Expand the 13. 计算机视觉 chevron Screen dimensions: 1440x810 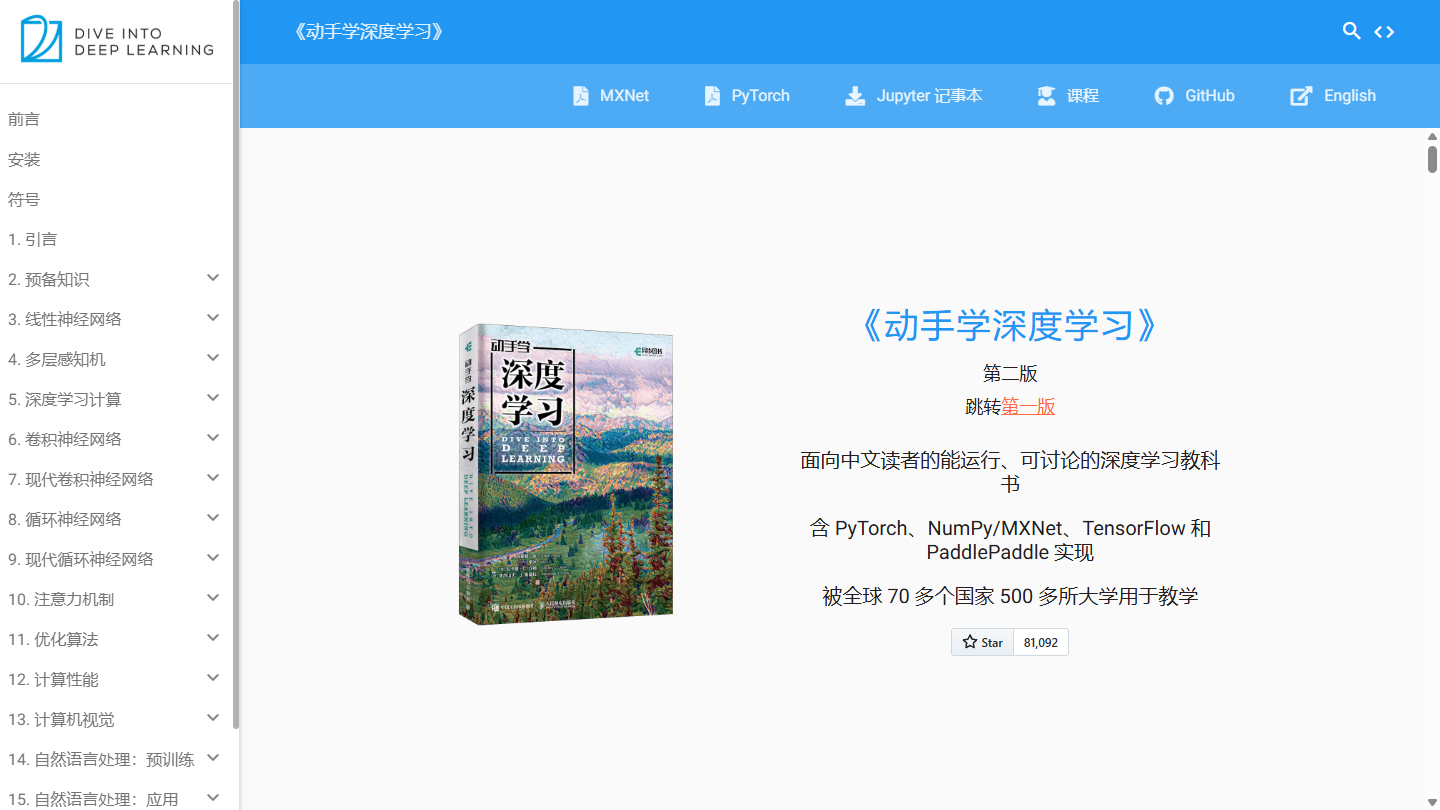click(x=213, y=718)
